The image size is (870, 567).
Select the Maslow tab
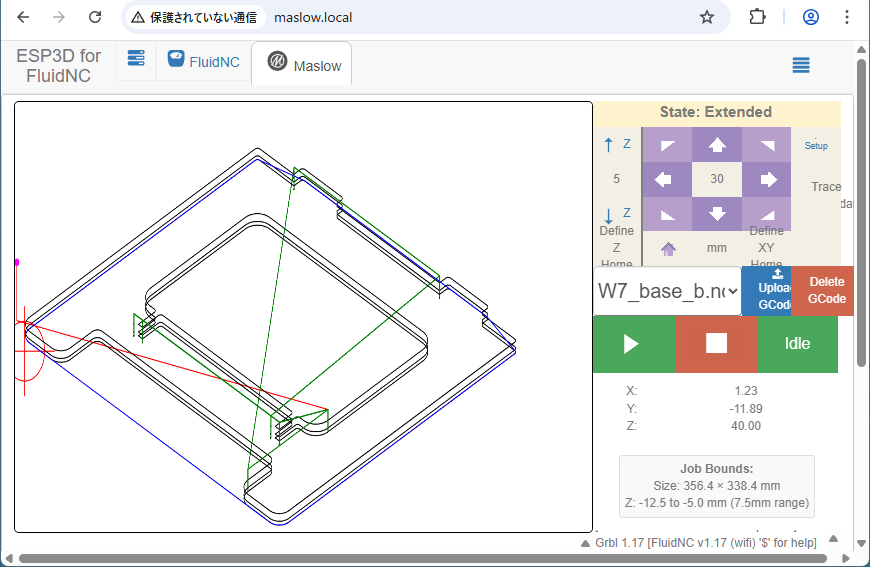(x=302, y=63)
